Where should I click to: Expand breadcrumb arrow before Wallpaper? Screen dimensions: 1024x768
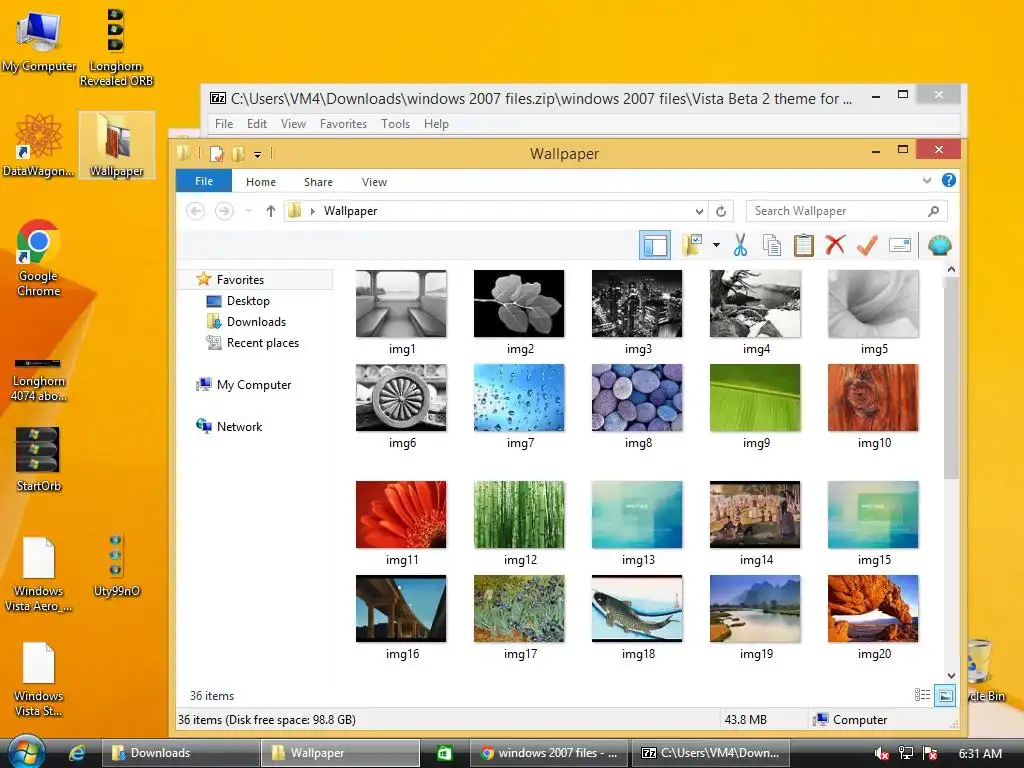coord(313,211)
